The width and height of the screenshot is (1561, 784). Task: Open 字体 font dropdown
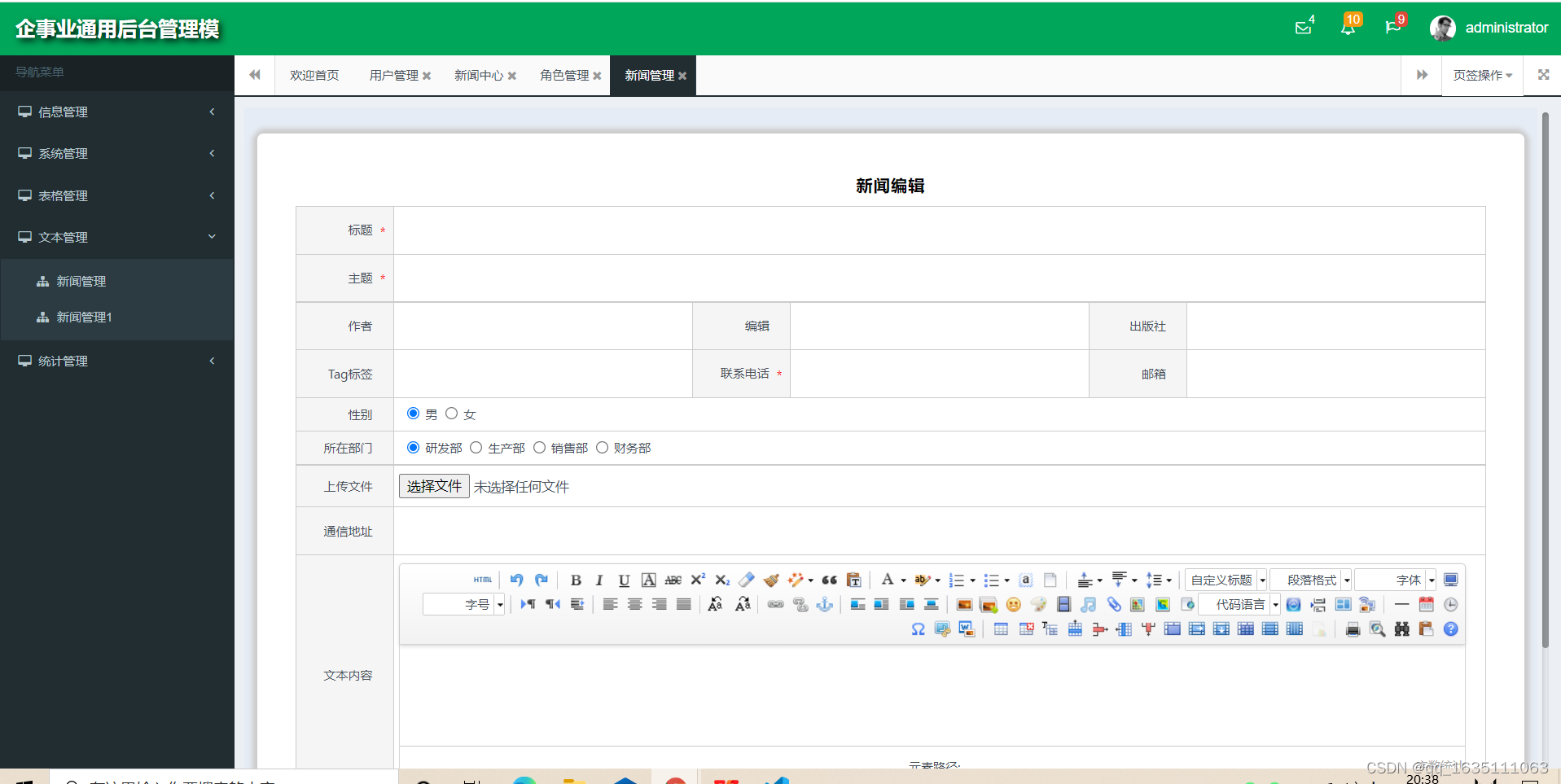pos(1396,580)
